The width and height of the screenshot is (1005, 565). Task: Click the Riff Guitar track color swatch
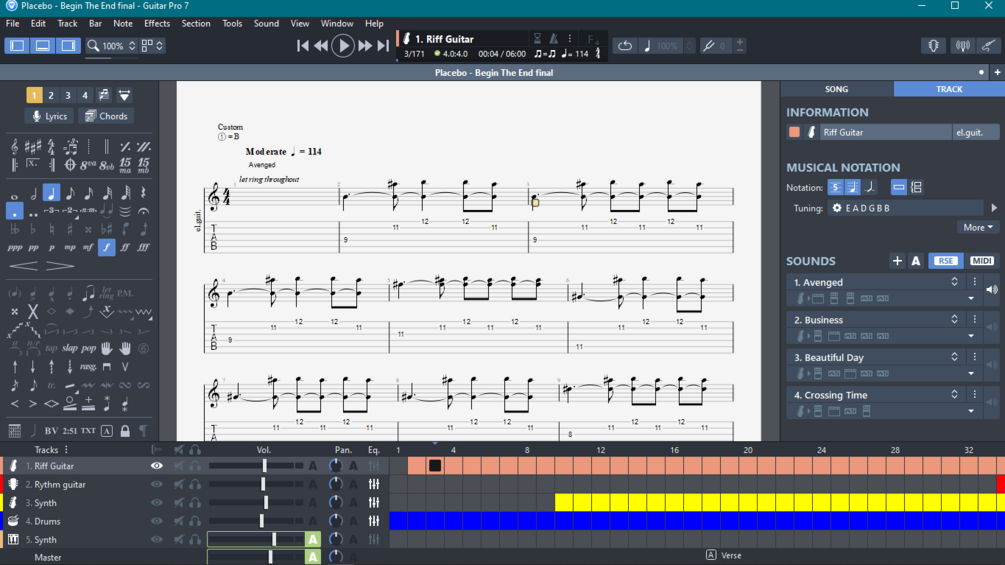tap(795, 132)
